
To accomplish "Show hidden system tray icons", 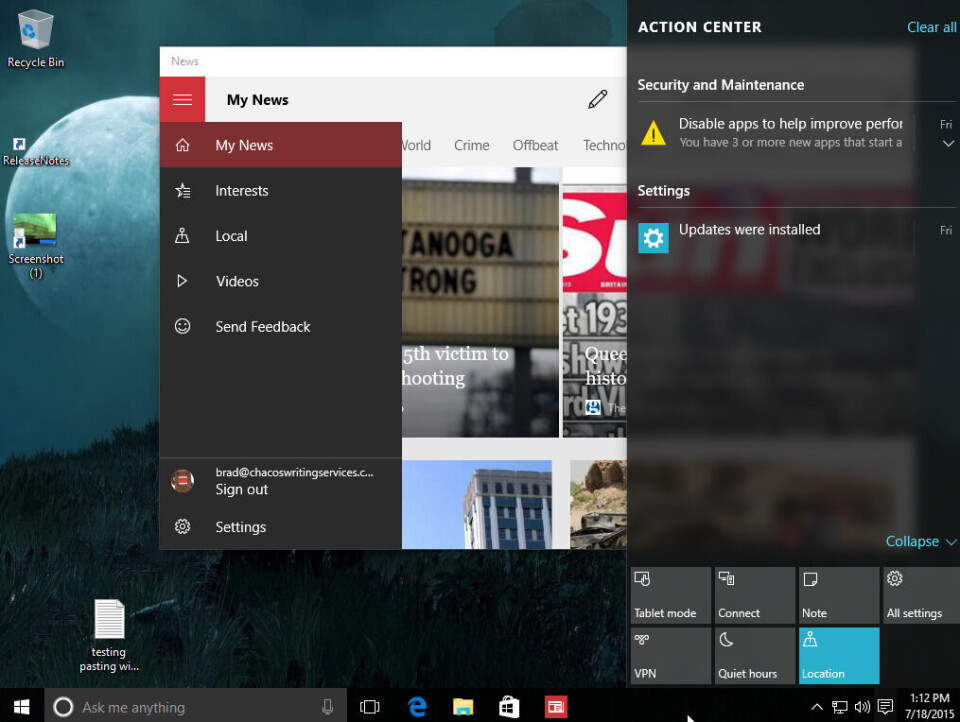I will pyautogui.click(x=817, y=707).
